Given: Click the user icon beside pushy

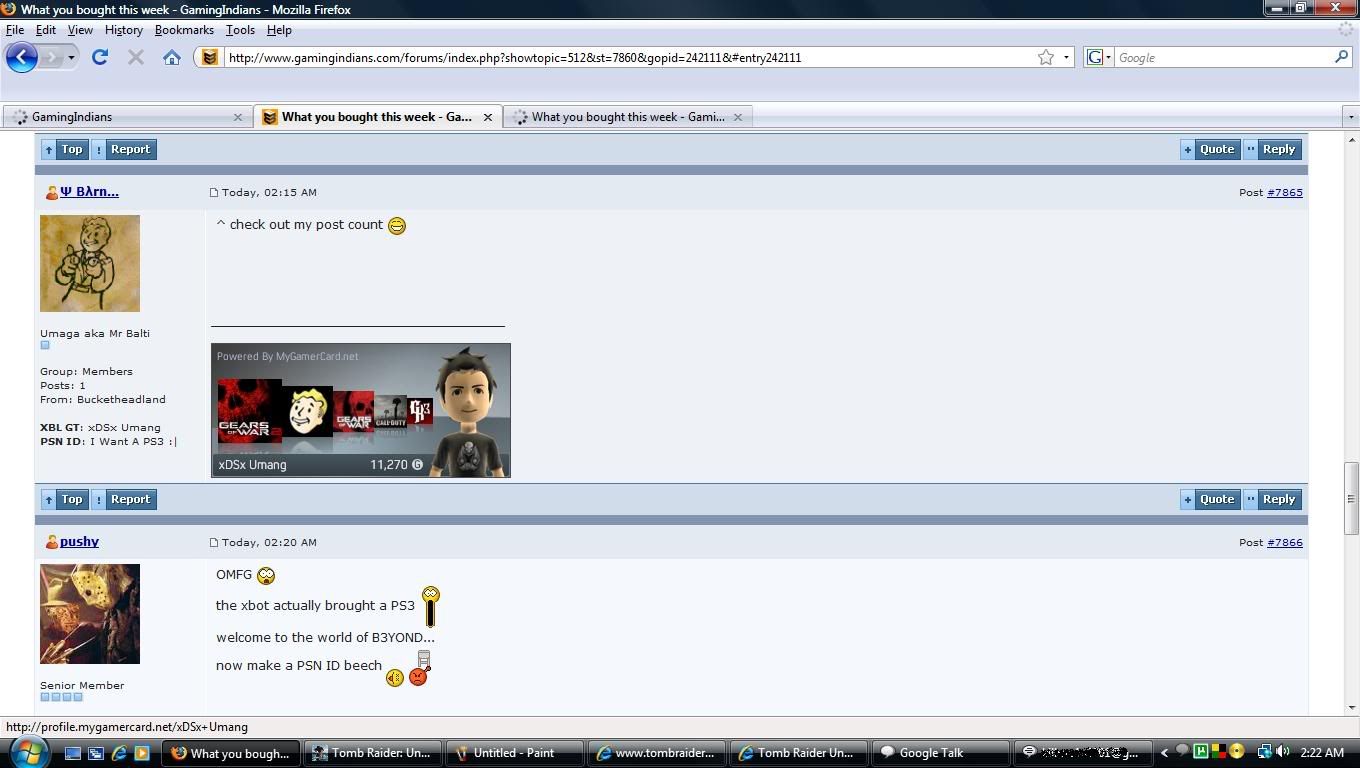Looking at the screenshot, I should 51,542.
